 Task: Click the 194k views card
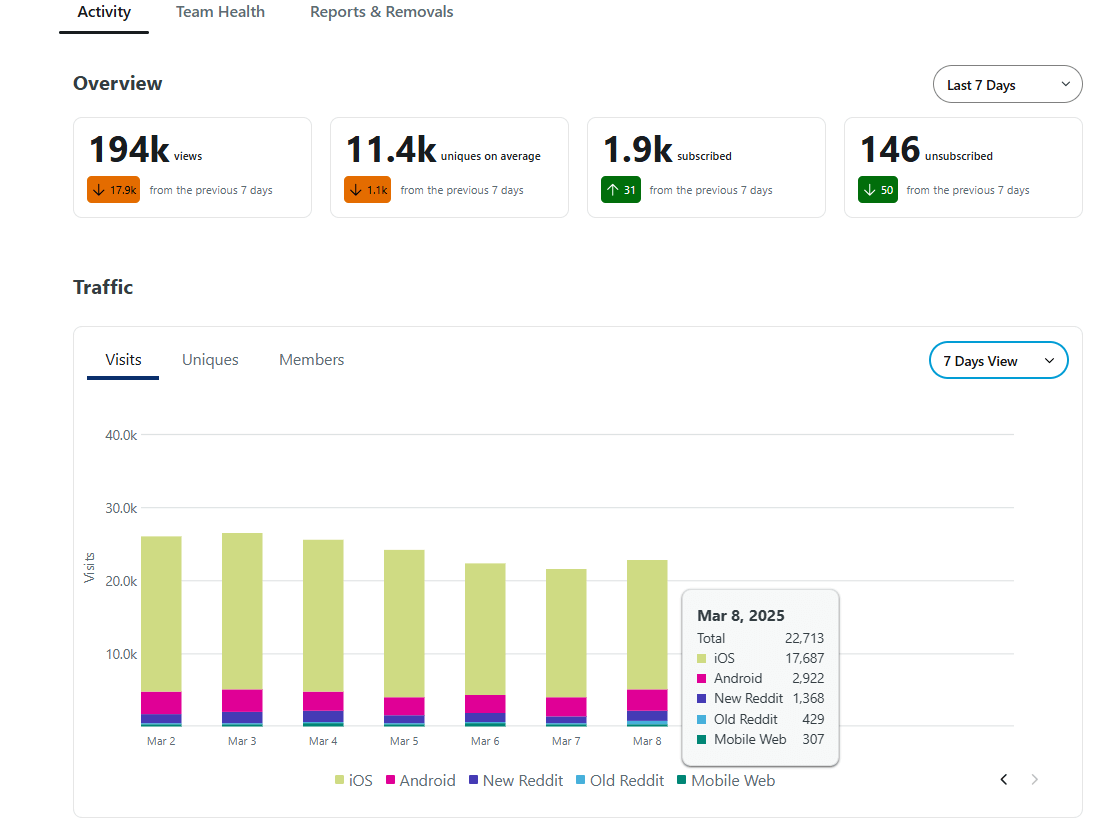(193, 167)
